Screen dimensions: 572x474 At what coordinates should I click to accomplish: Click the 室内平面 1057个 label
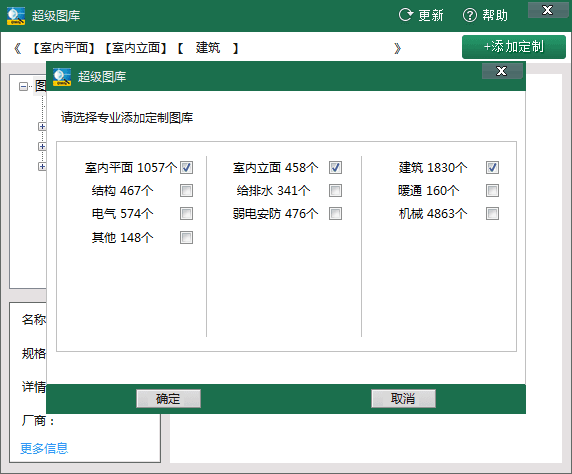(131, 168)
